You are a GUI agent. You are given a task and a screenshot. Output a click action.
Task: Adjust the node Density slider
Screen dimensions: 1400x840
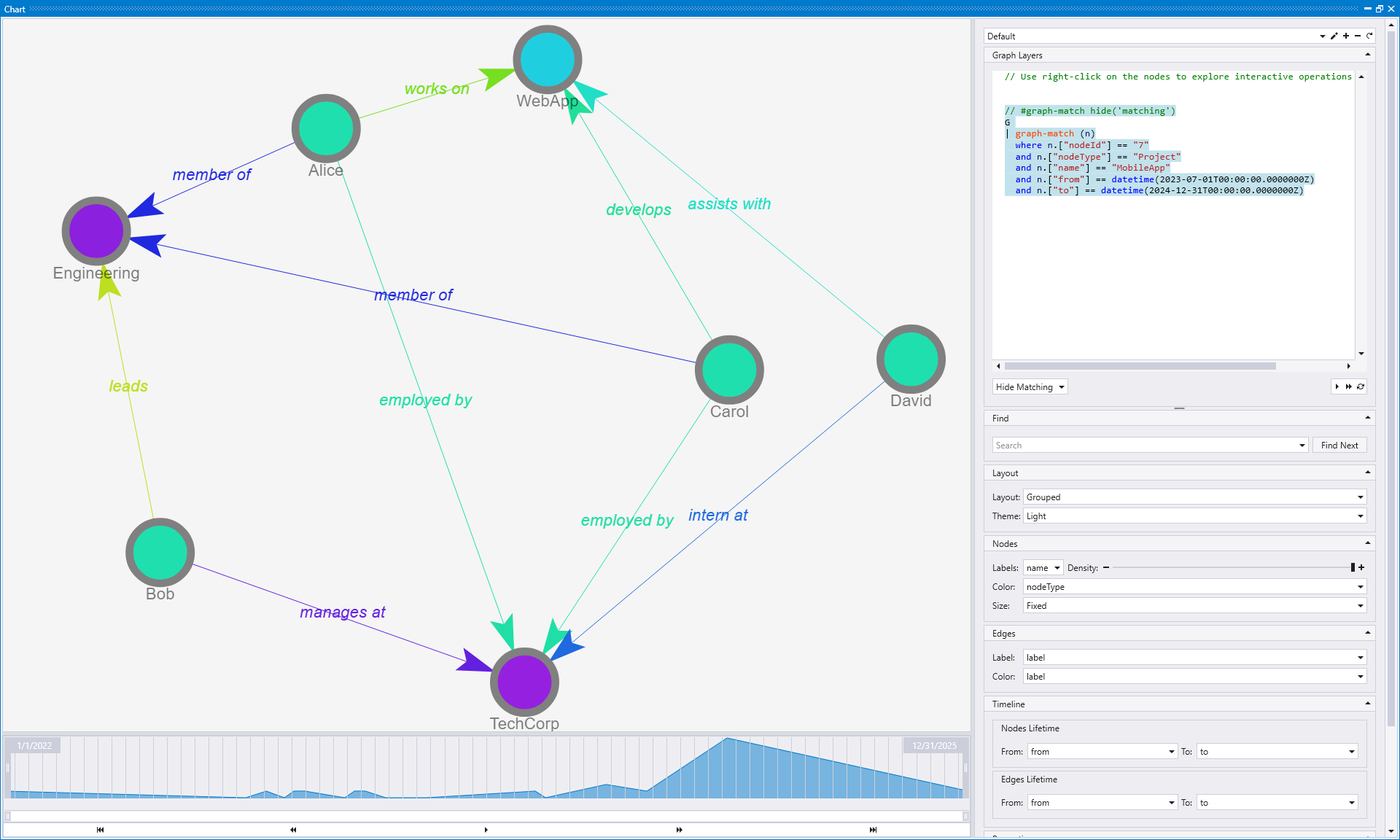[x=1232, y=567]
